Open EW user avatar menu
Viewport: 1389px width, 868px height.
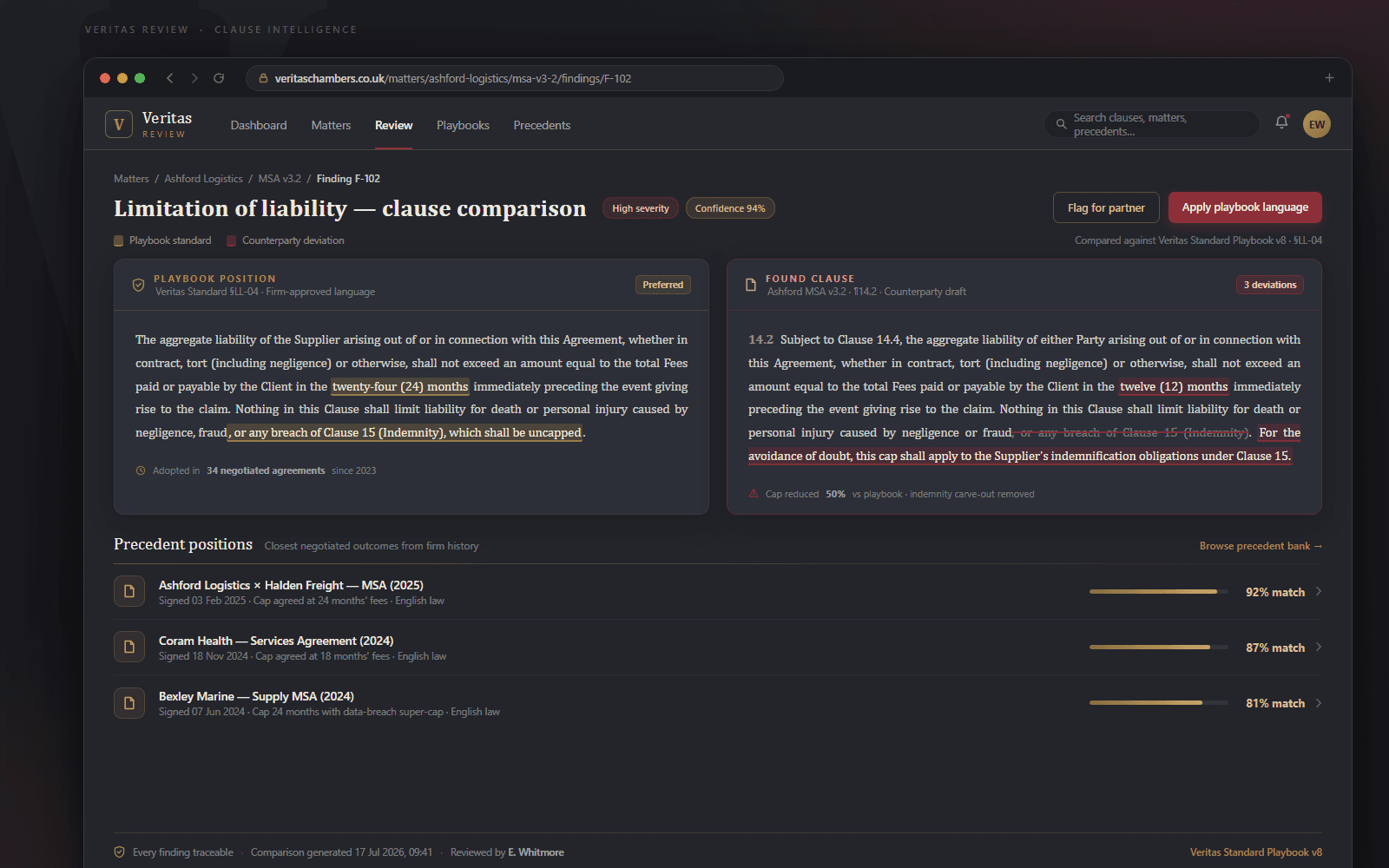[1317, 124]
